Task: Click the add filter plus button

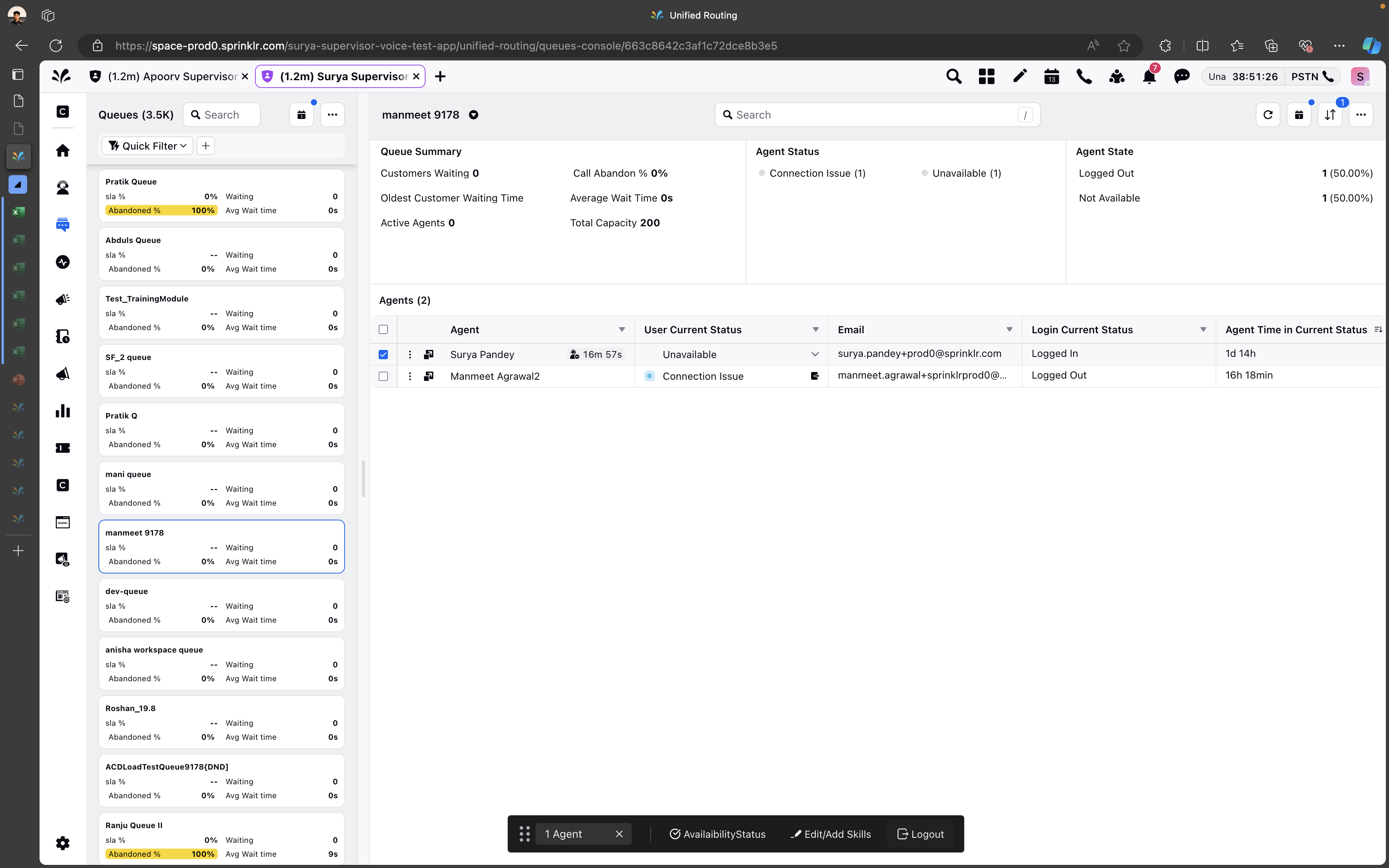Action: 205,146
